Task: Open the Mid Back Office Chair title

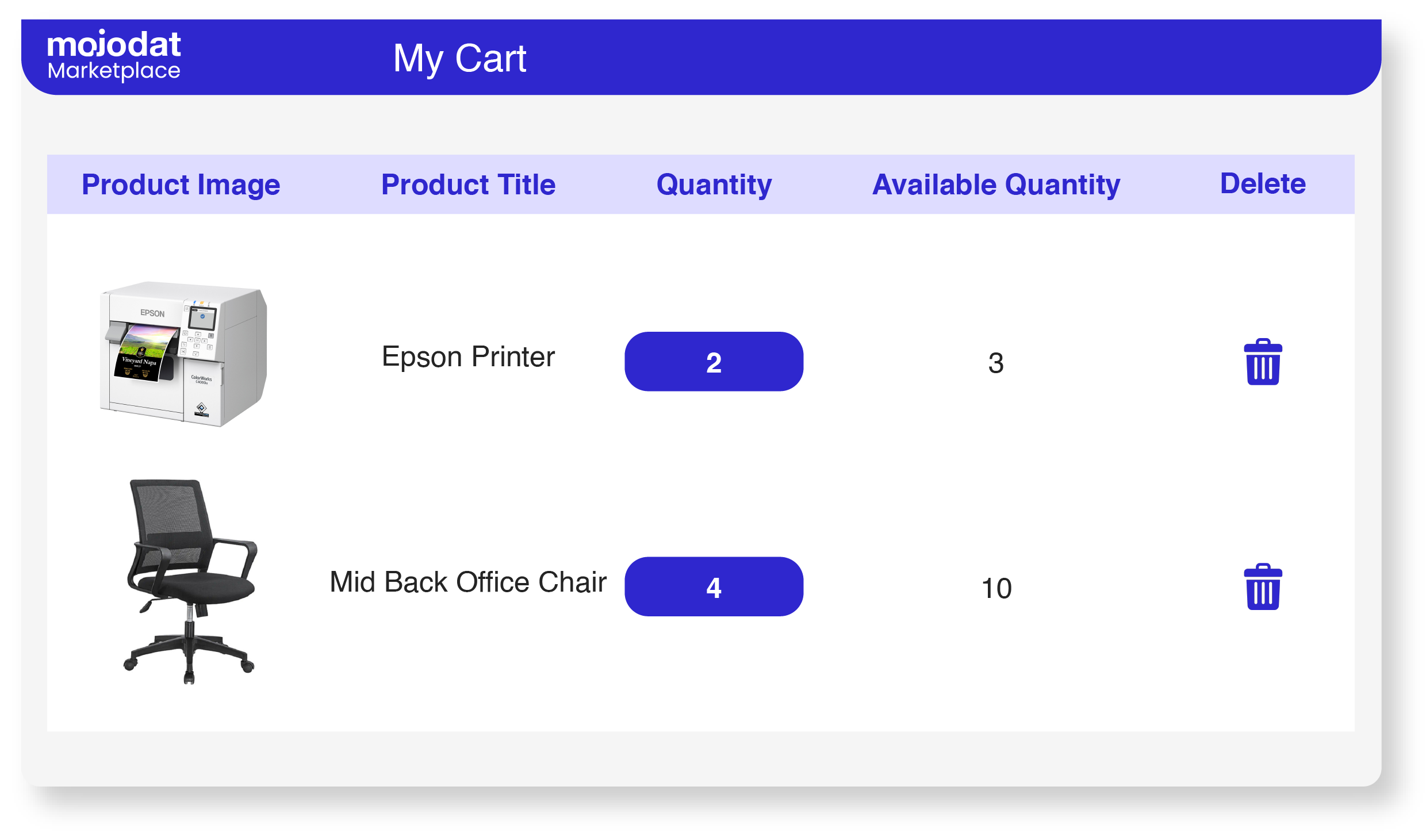Action: click(x=468, y=582)
